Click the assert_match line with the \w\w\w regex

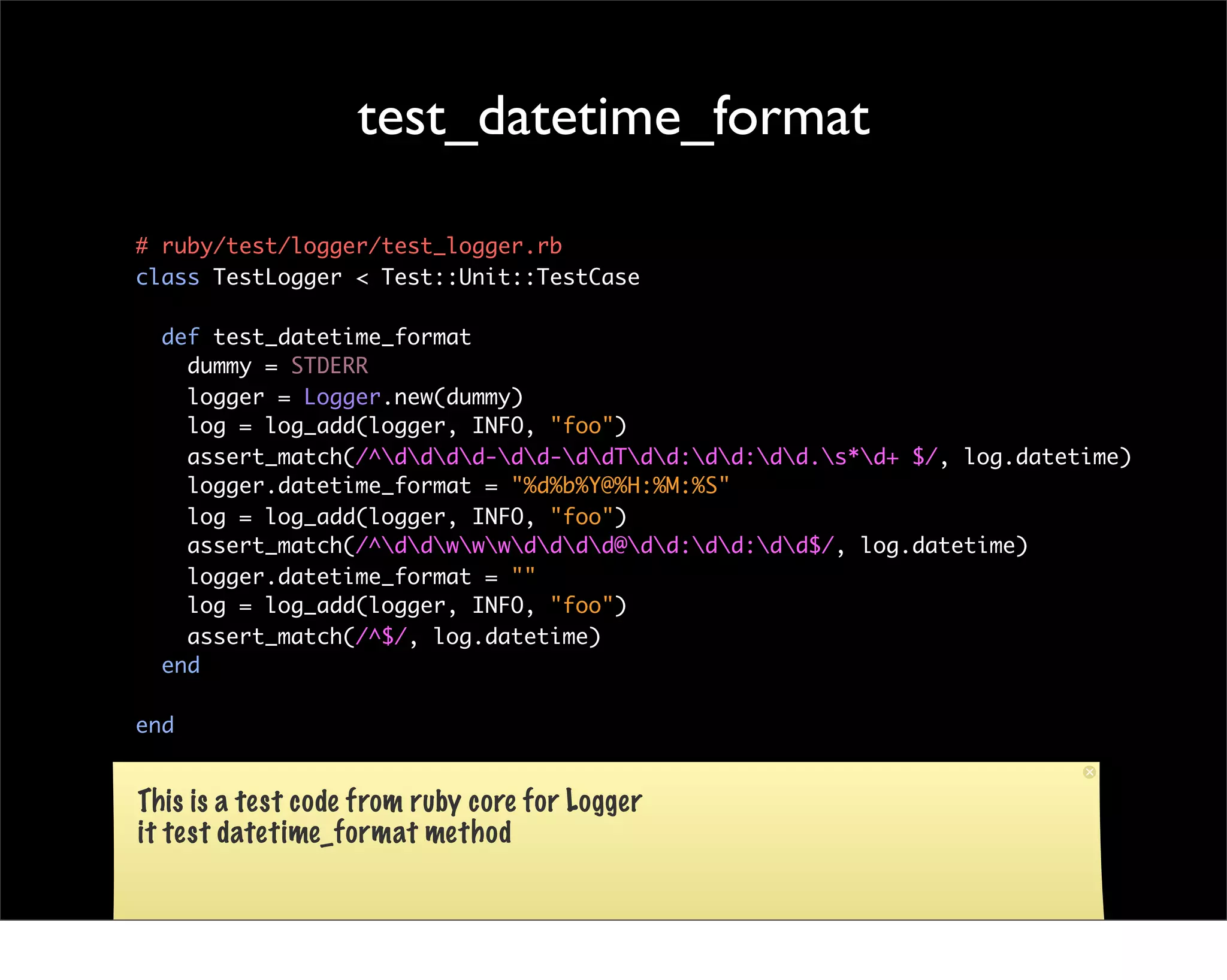[x=608, y=546]
